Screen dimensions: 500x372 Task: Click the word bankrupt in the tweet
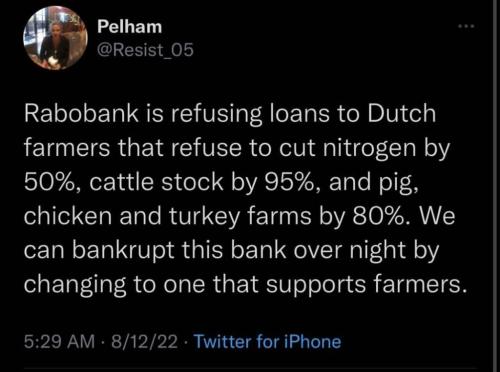click(123, 251)
